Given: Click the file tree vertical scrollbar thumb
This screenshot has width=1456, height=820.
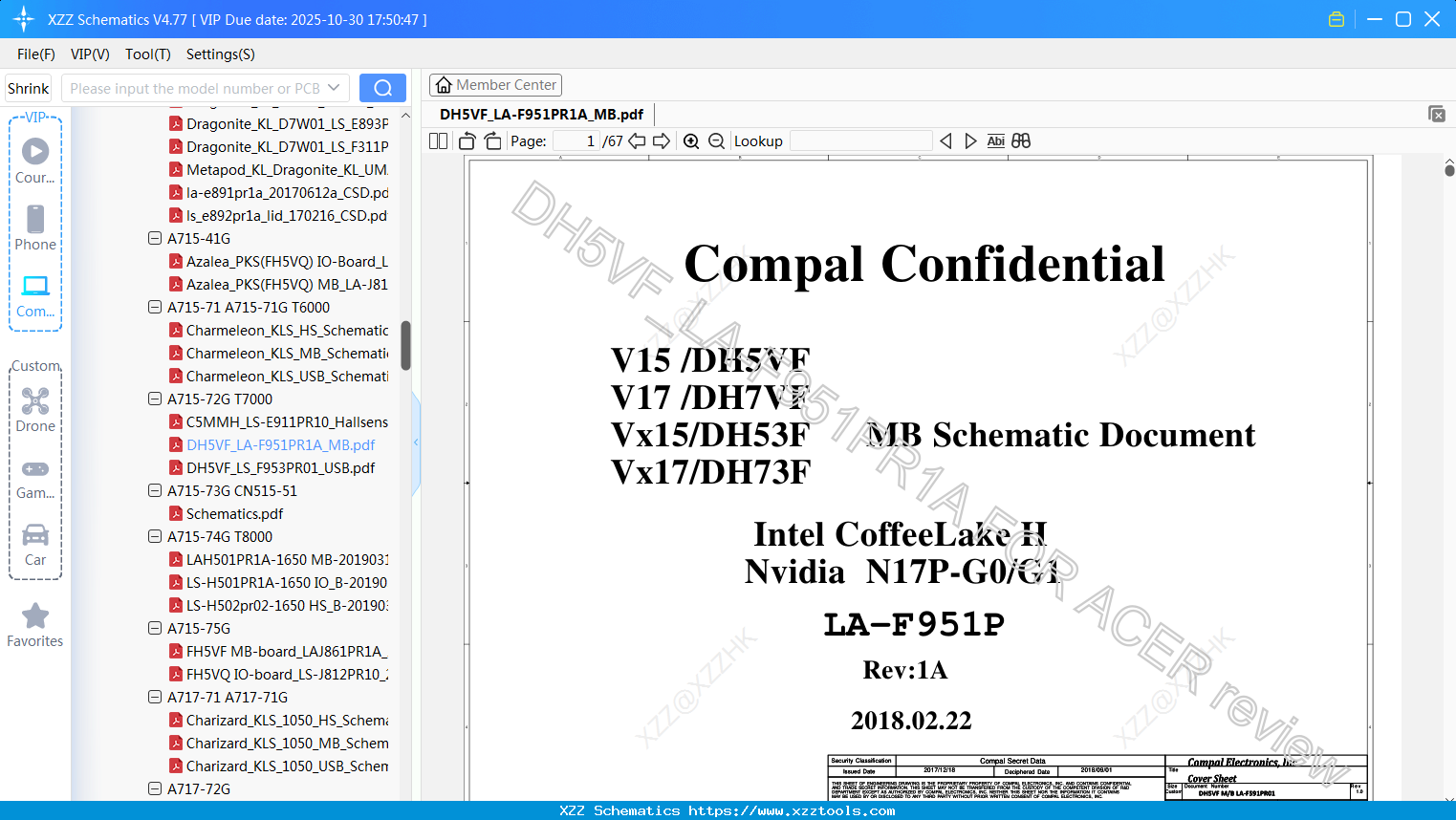Looking at the screenshot, I should click(x=405, y=345).
